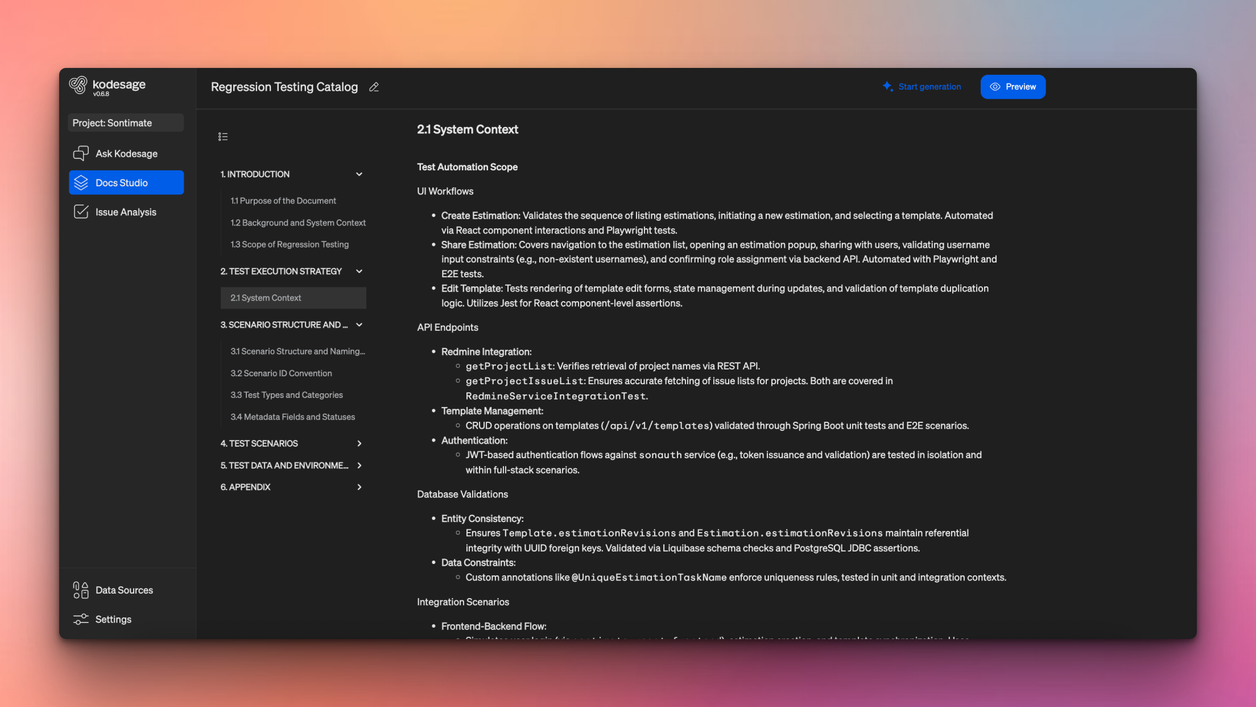Click the sparkle icon beside Start generation
The image size is (1256, 707).
click(x=887, y=87)
